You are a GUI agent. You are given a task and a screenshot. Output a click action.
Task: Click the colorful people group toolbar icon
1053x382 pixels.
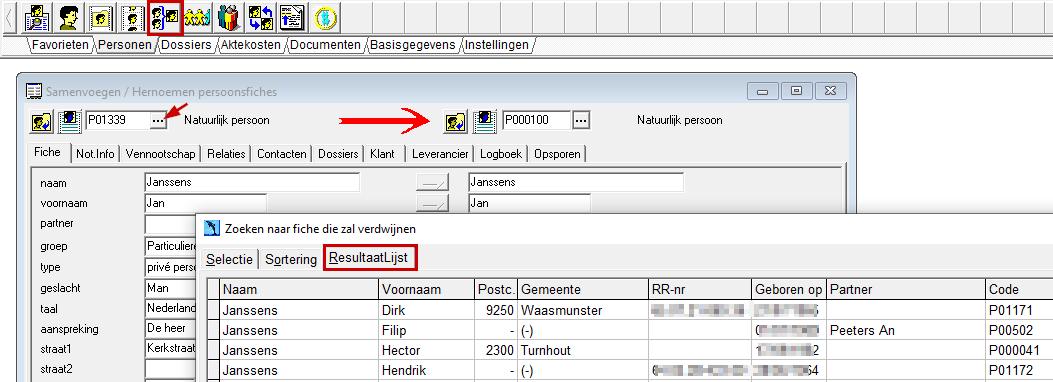[x=229, y=18]
